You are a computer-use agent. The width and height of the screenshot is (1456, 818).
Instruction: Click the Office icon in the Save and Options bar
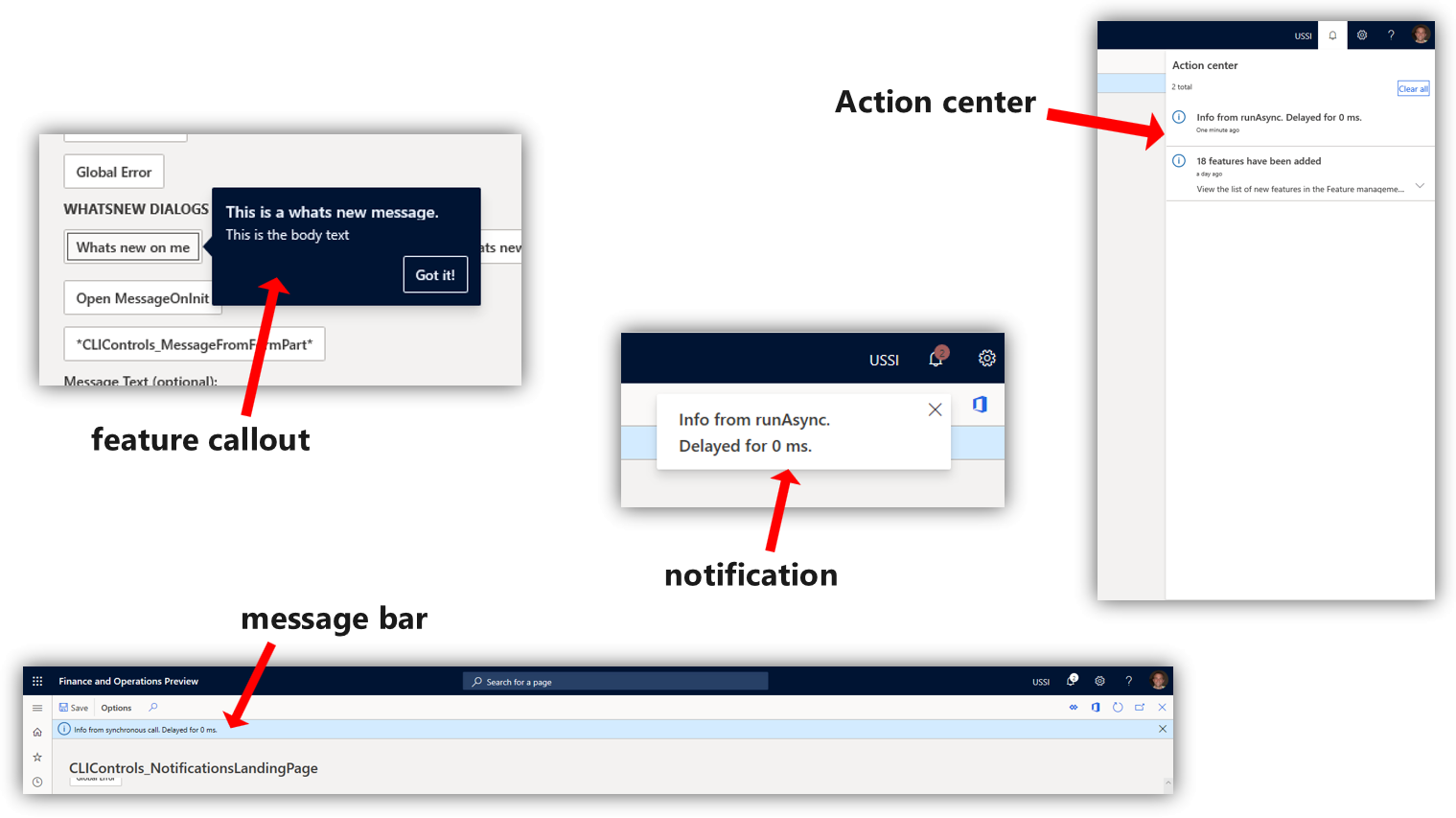click(1096, 708)
